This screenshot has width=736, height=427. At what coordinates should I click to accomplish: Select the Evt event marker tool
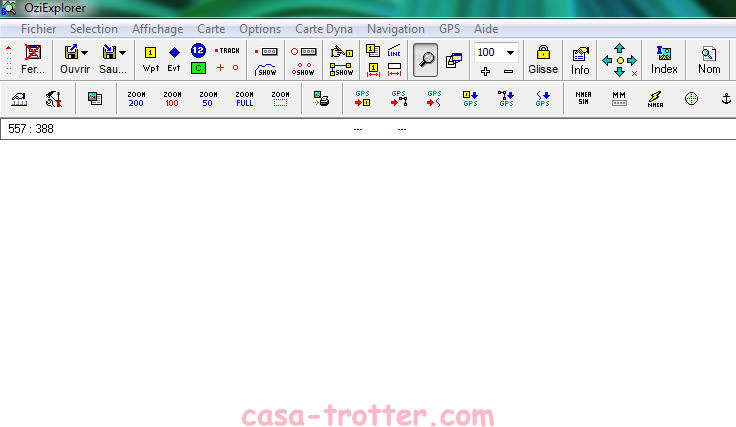(174, 60)
